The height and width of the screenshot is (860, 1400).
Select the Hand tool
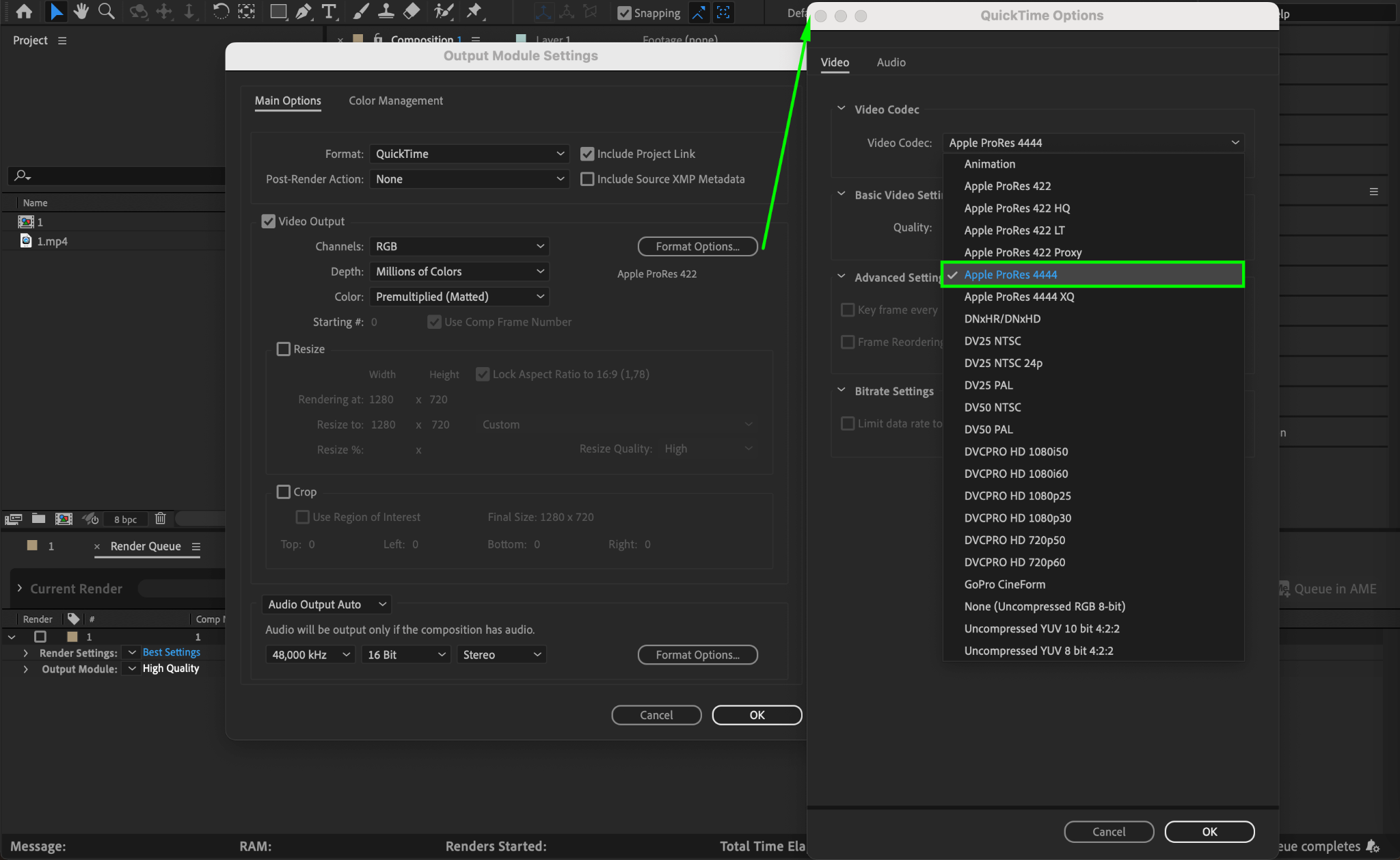pyautogui.click(x=81, y=12)
